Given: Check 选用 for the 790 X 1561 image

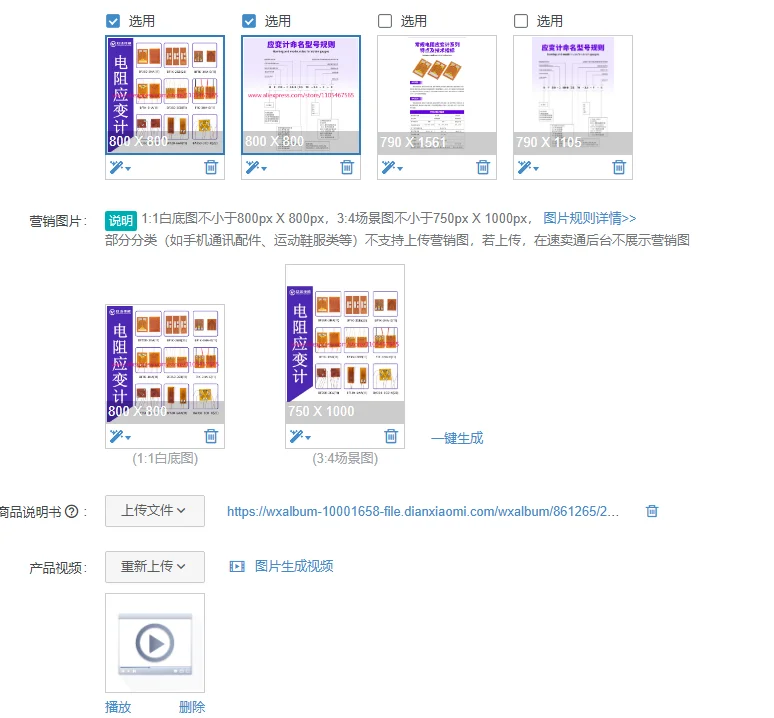Looking at the screenshot, I should [x=385, y=21].
